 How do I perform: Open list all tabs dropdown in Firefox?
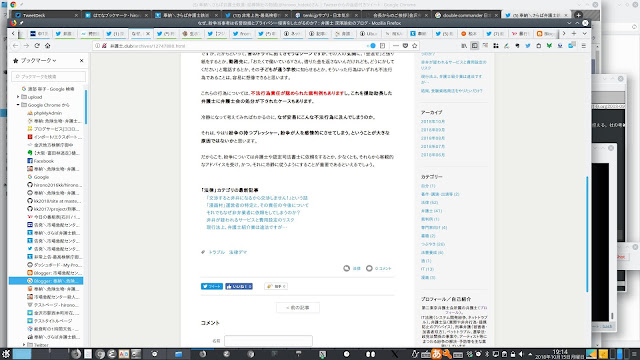click(584, 33)
